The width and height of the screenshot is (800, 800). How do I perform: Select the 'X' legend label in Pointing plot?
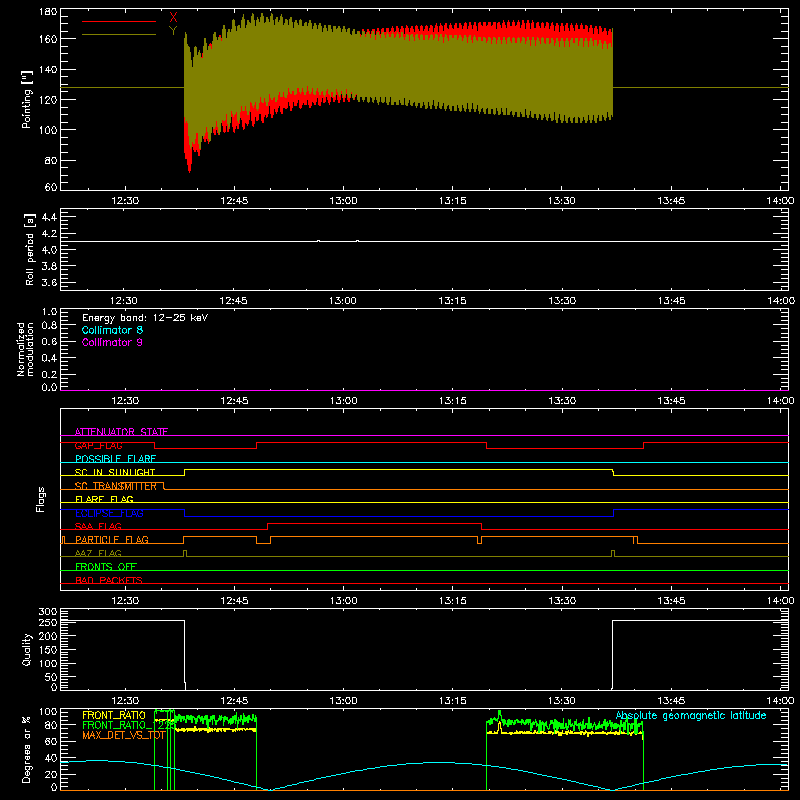(x=173, y=17)
